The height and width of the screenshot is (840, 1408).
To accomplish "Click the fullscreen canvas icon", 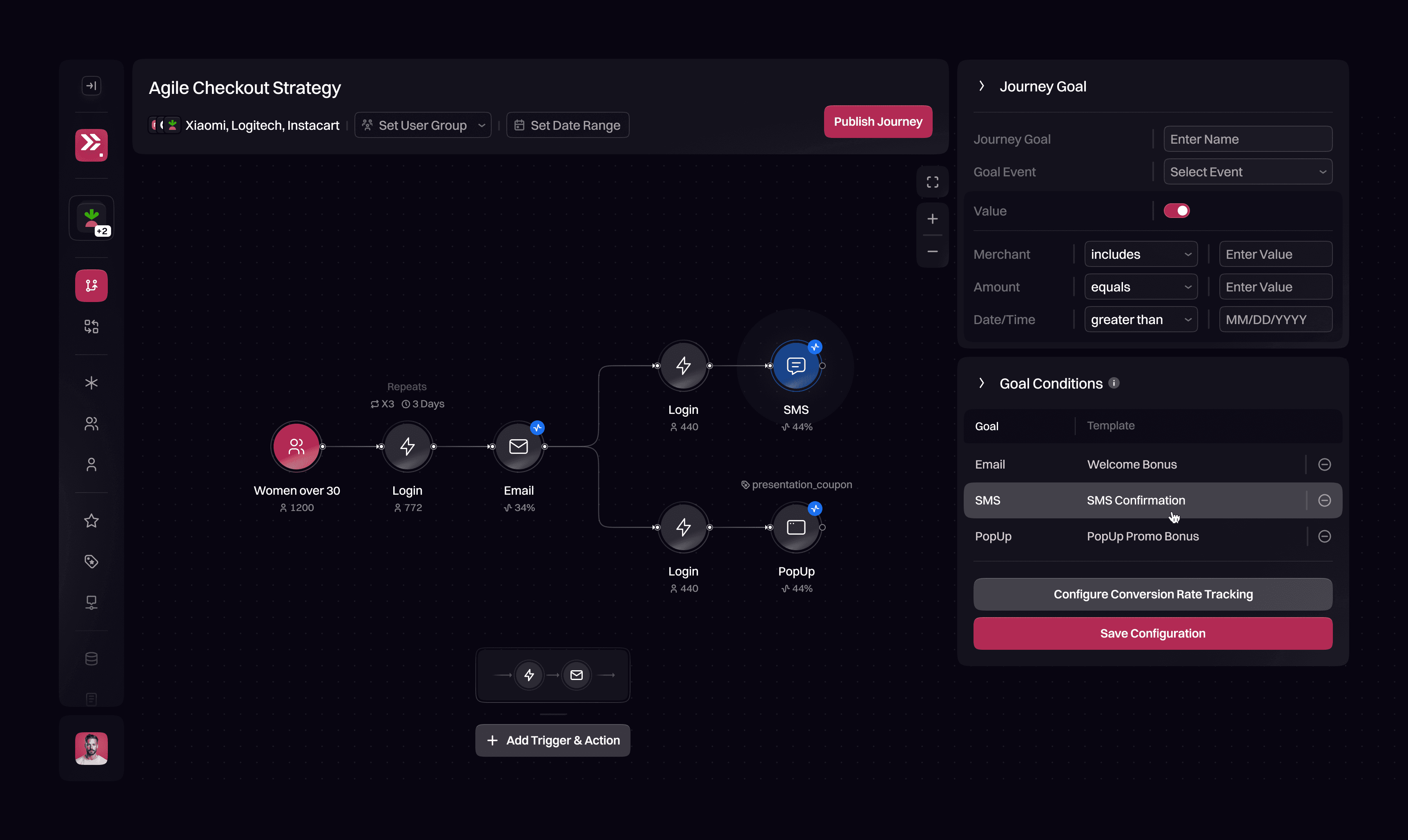I will pos(932,182).
